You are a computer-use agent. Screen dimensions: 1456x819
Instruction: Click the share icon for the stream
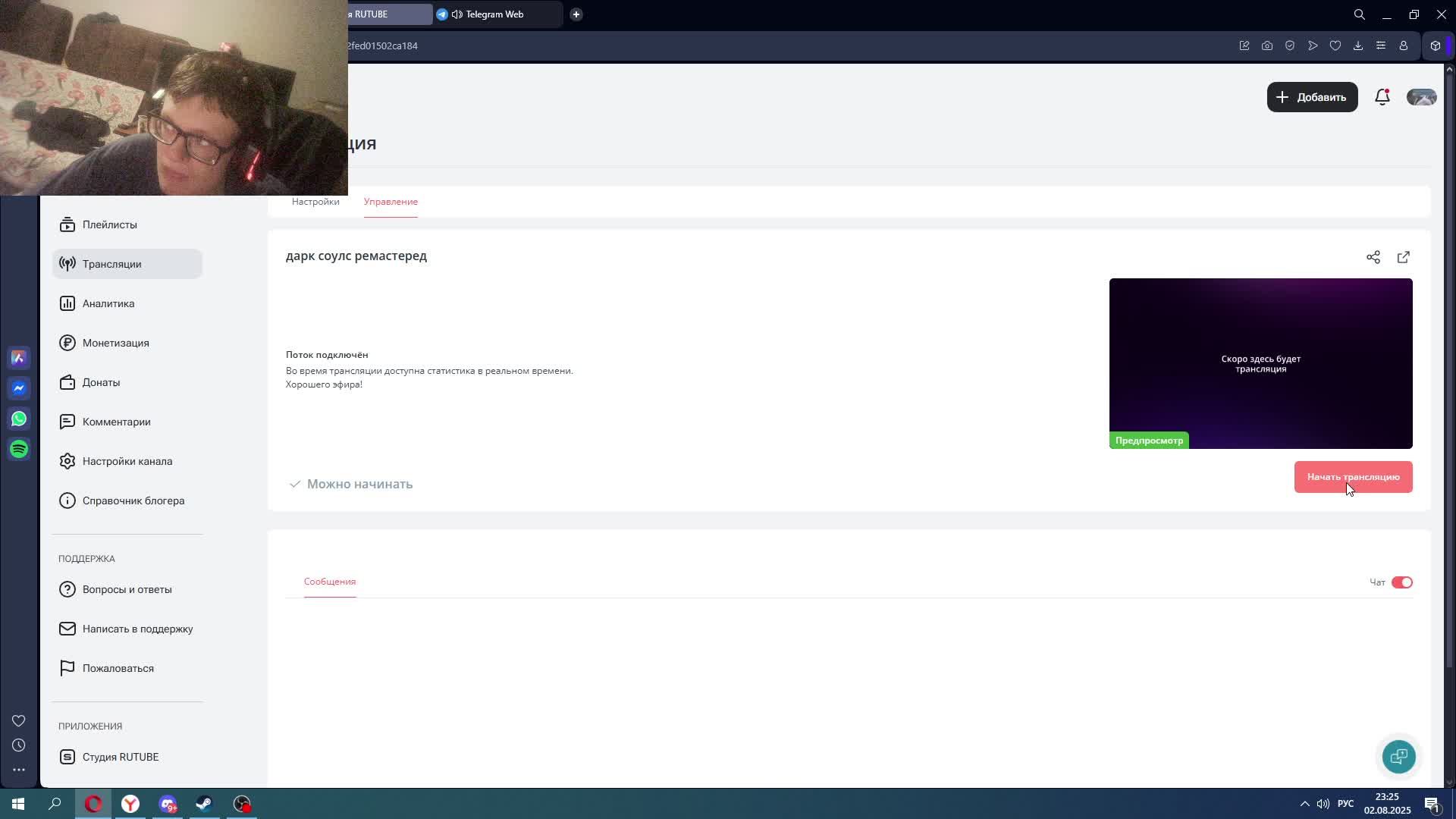pos(1373,257)
